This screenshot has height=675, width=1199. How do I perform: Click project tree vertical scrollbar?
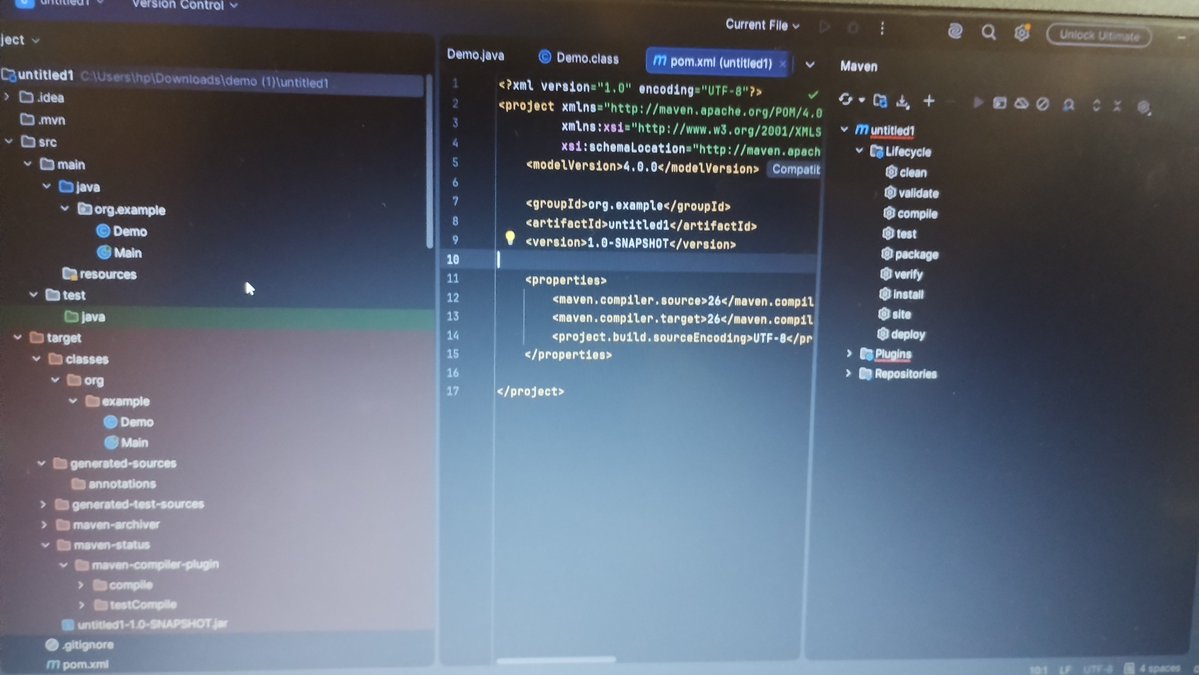click(430, 161)
